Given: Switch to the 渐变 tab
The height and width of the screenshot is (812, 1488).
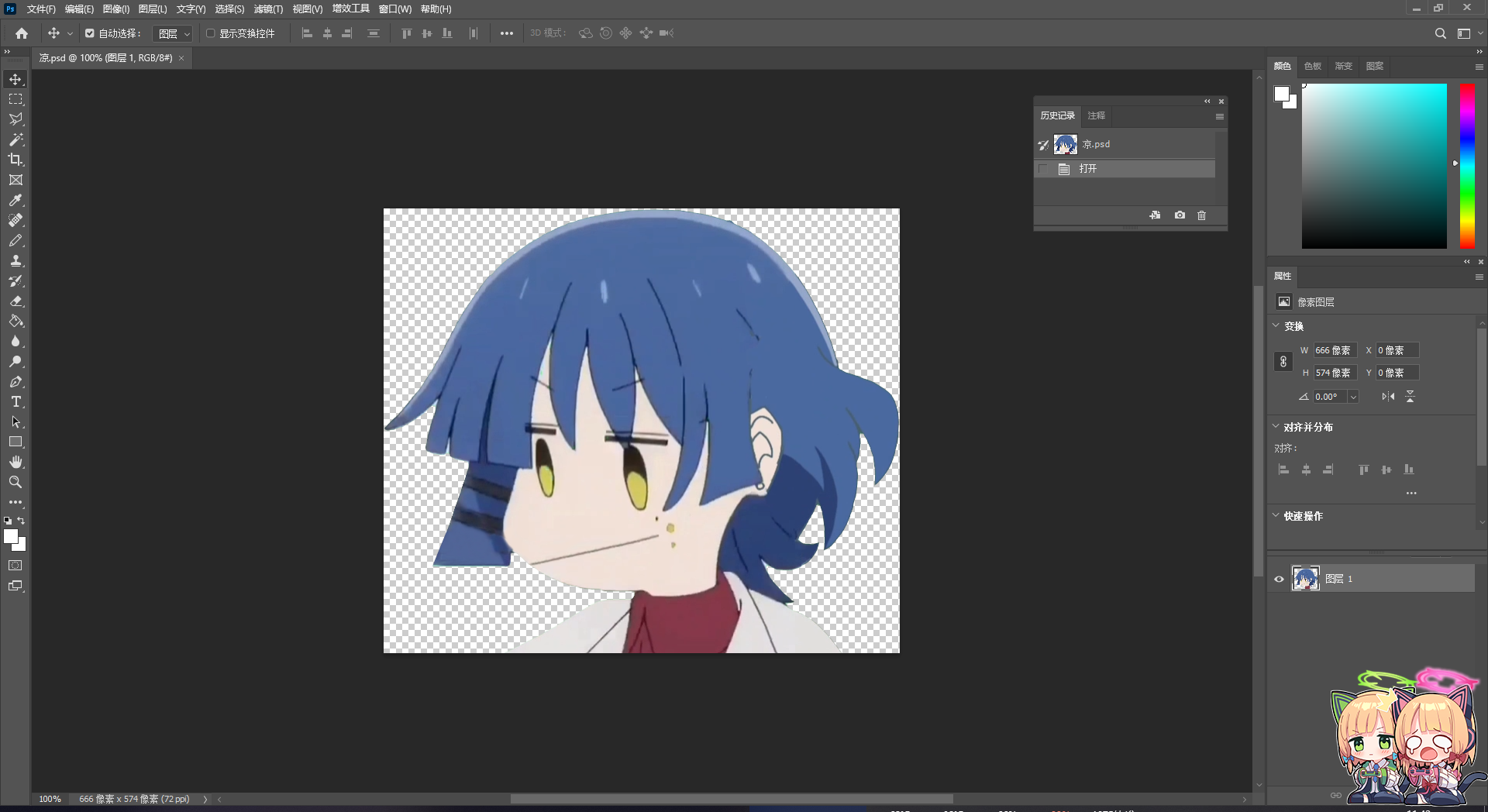Looking at the screenshot, I should 1344,67.
